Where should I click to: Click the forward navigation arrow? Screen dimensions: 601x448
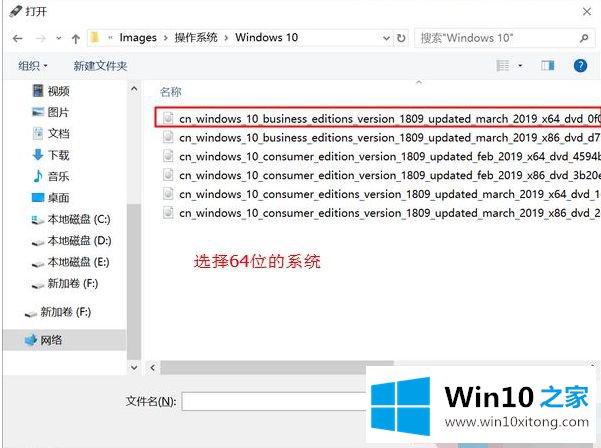pyautogui.click(x=40, y=38)
